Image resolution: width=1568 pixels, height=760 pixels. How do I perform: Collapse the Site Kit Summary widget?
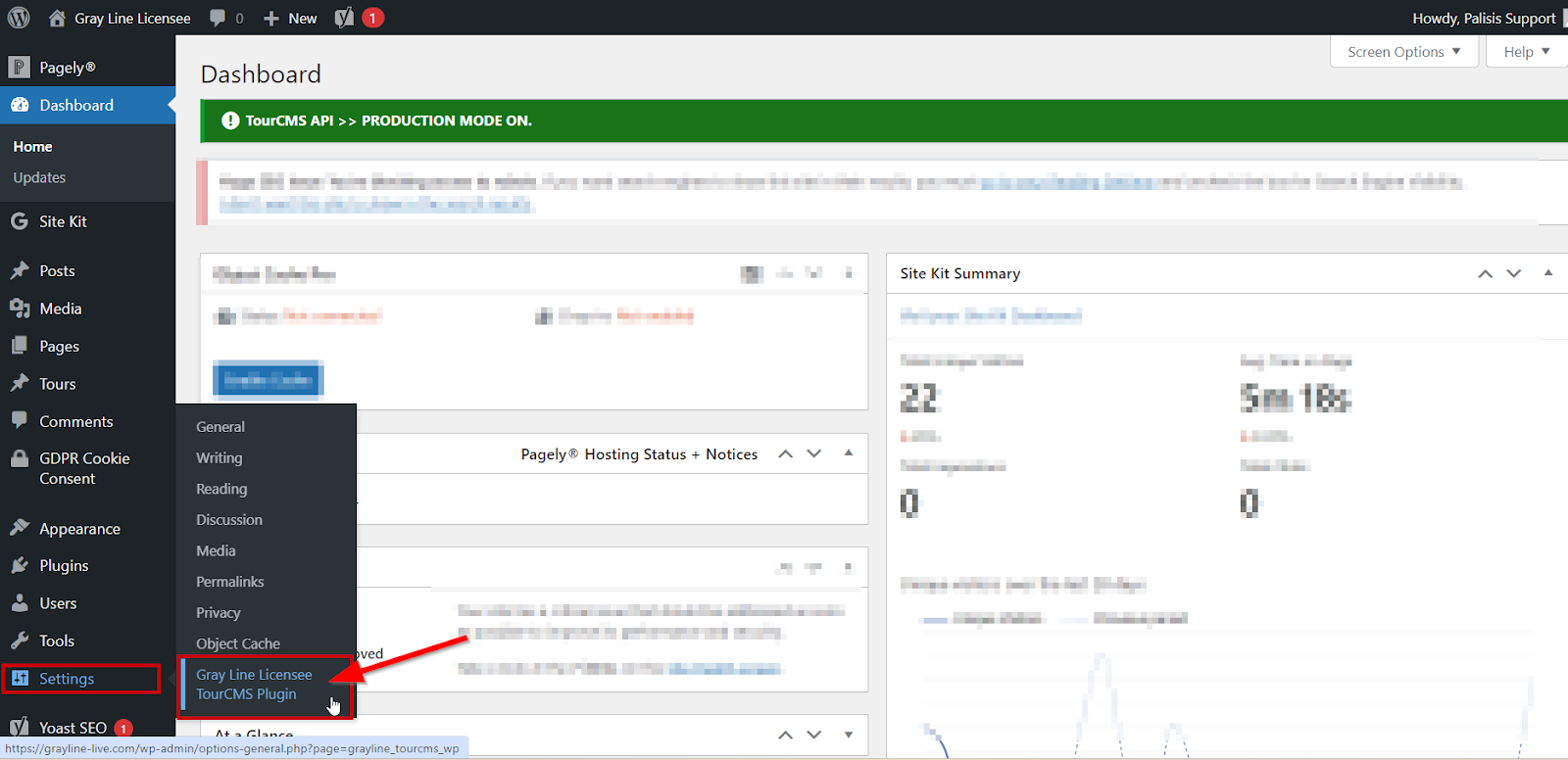pos(1548,273)
